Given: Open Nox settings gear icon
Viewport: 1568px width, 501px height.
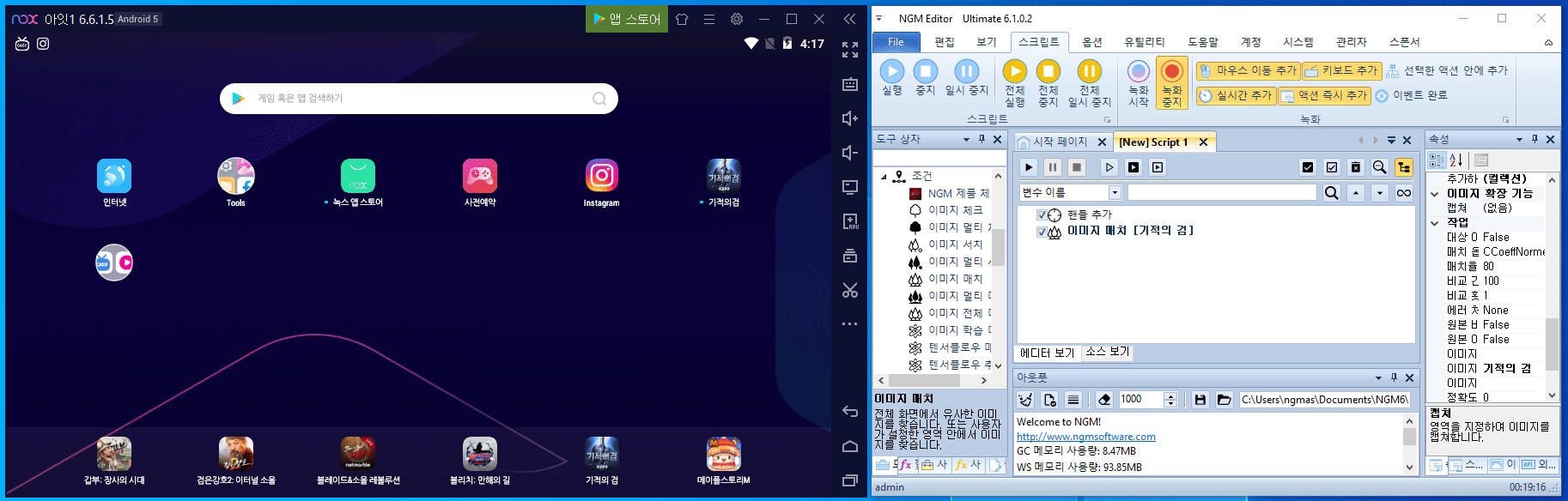Looking at the screenshot, I should click(737, 19).
